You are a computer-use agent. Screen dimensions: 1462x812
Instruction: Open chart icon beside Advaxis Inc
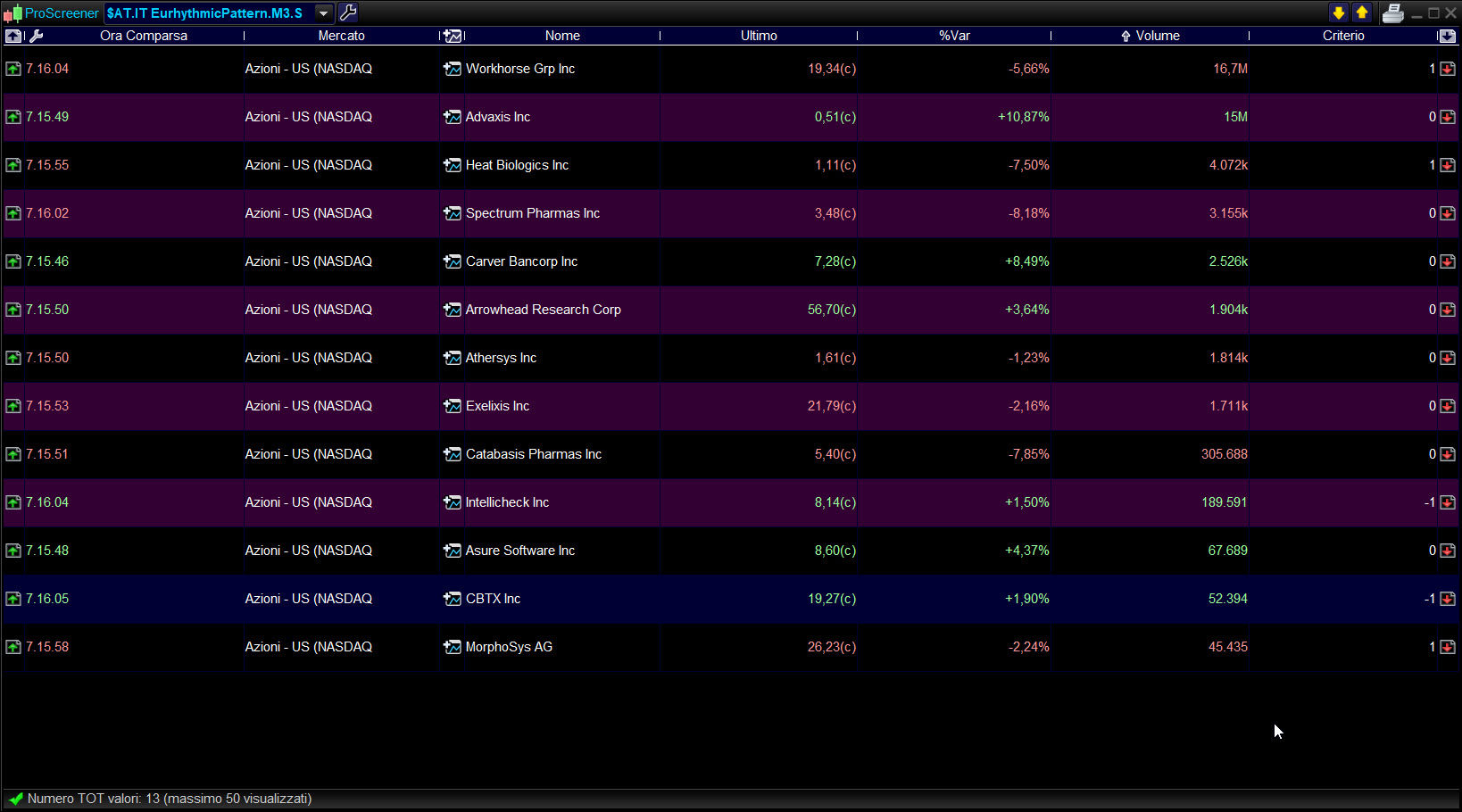453,117
